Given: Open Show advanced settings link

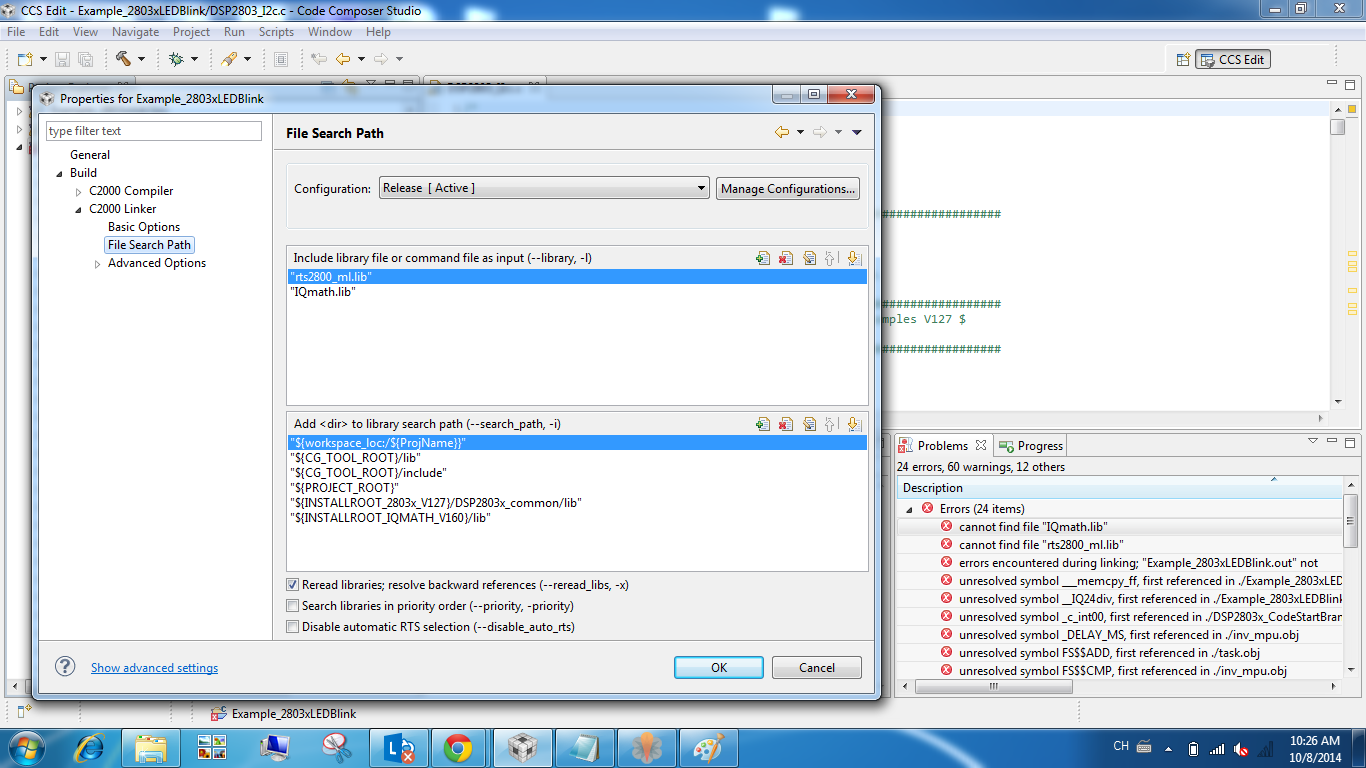Looking at the screenshot, I should (x=154, y=668).
